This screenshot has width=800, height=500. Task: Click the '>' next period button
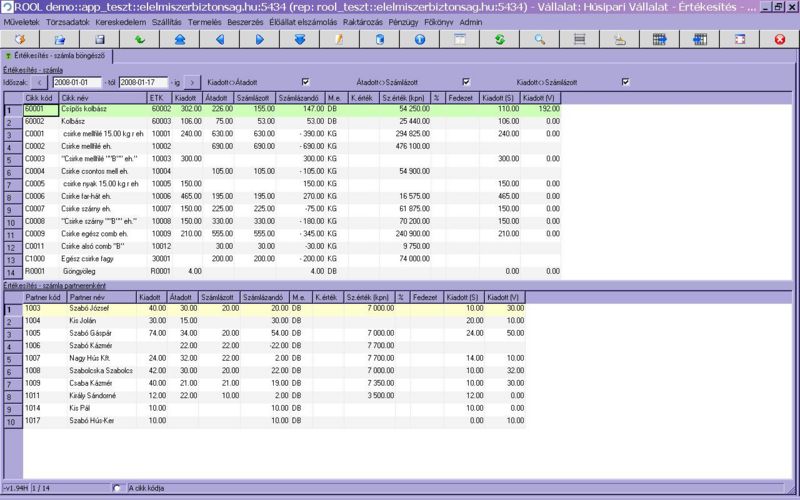point(193,82)
